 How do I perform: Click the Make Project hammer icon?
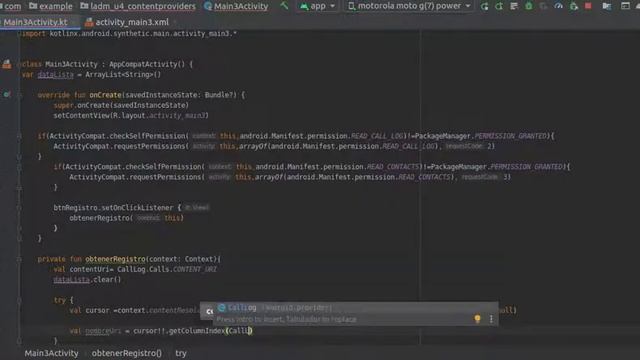tap(284, 6)
